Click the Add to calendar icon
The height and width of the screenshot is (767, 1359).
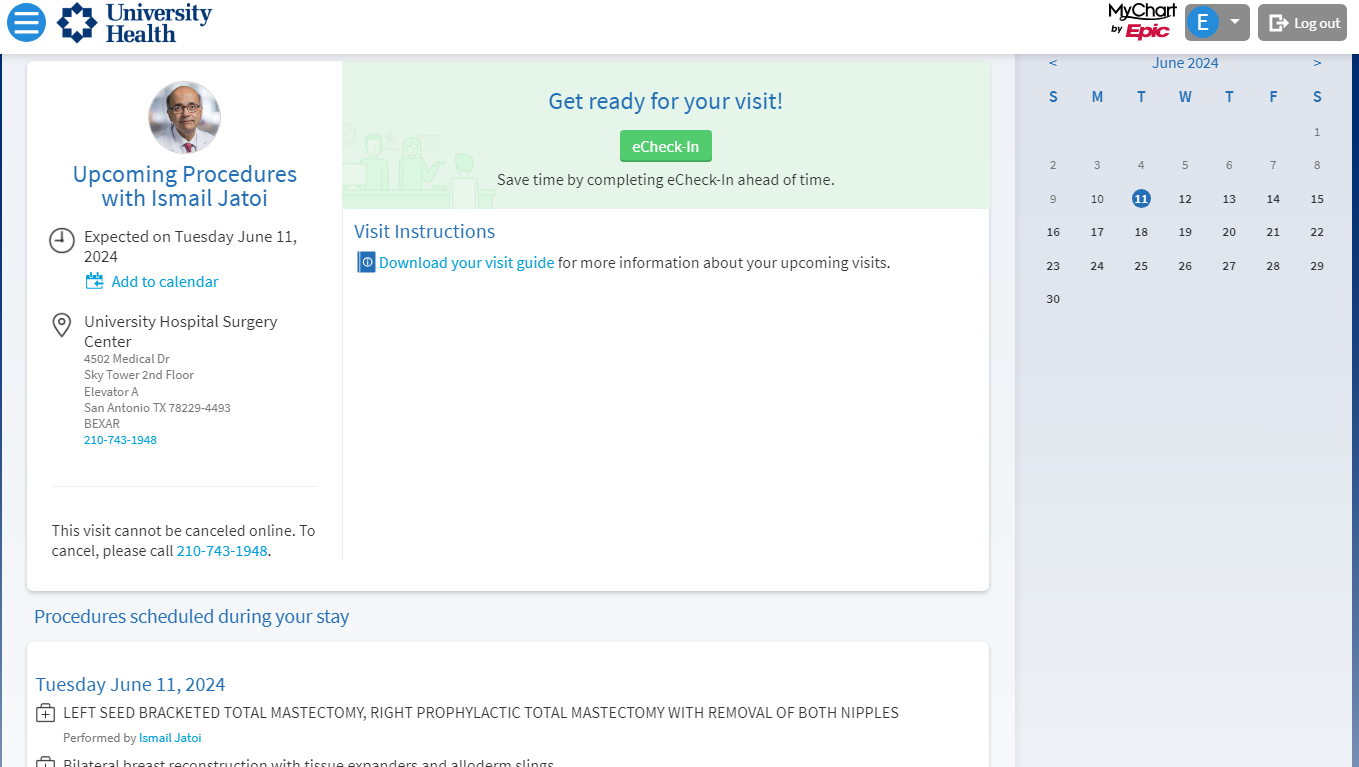tap(94, 282)
